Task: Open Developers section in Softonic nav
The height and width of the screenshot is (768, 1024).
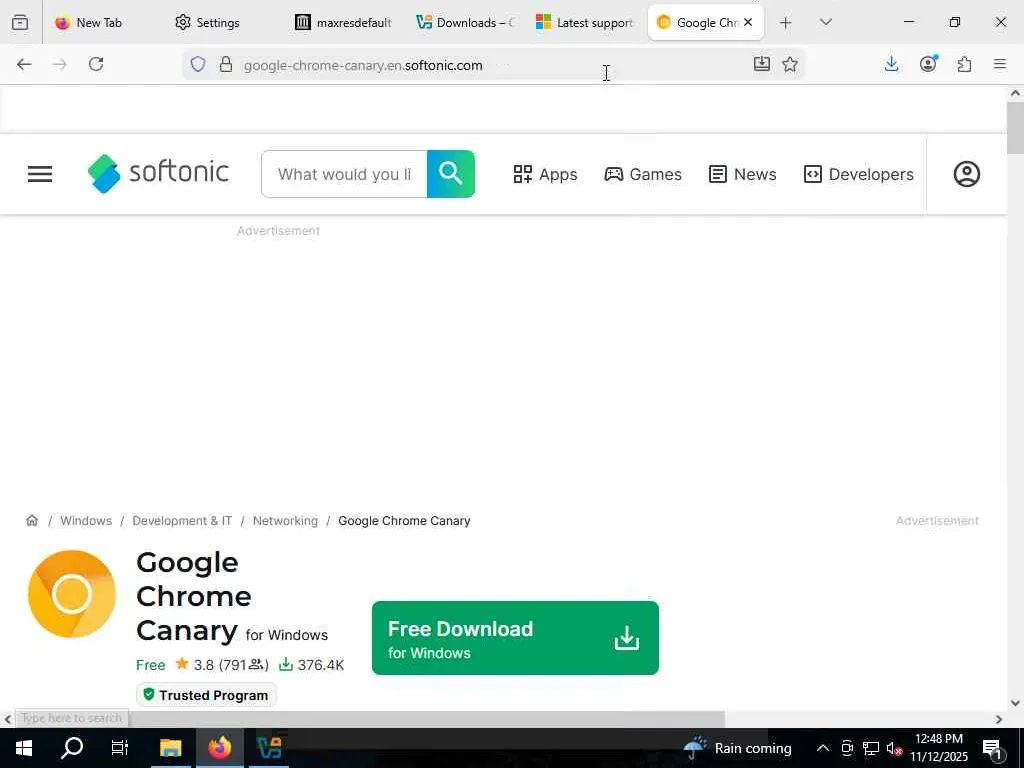Action: 859,174
